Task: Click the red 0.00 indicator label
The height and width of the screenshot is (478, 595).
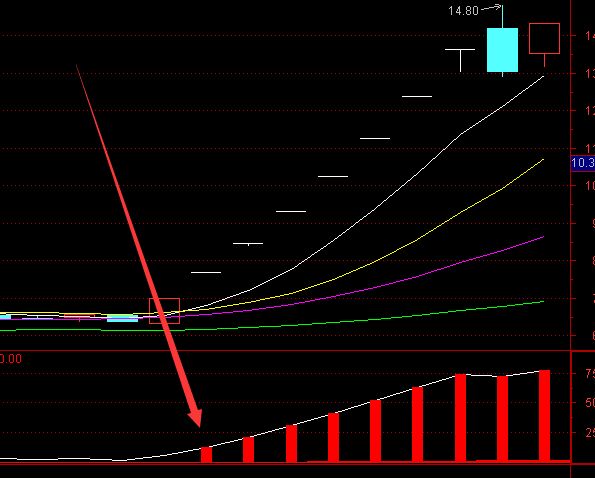Action: point(11,359)
